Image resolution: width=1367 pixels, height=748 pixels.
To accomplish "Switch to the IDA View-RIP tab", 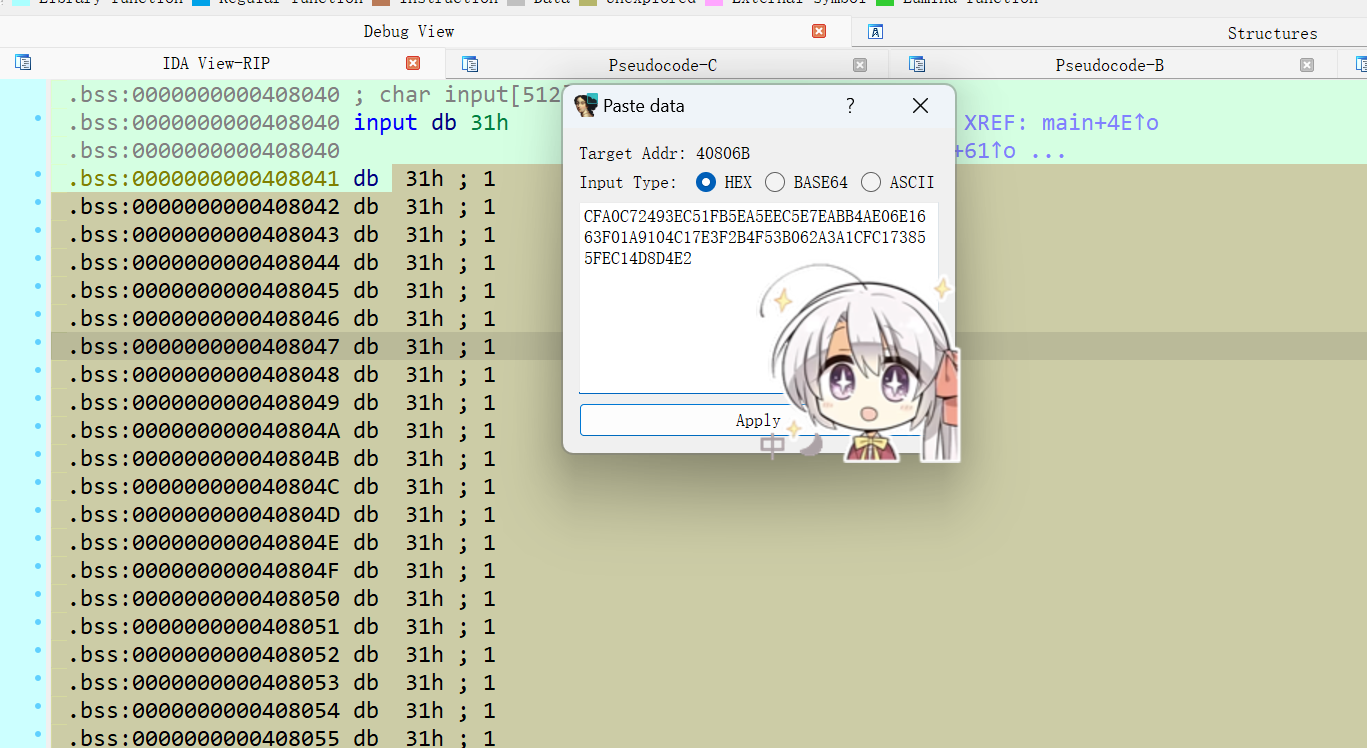I will (x=216, y=64).
